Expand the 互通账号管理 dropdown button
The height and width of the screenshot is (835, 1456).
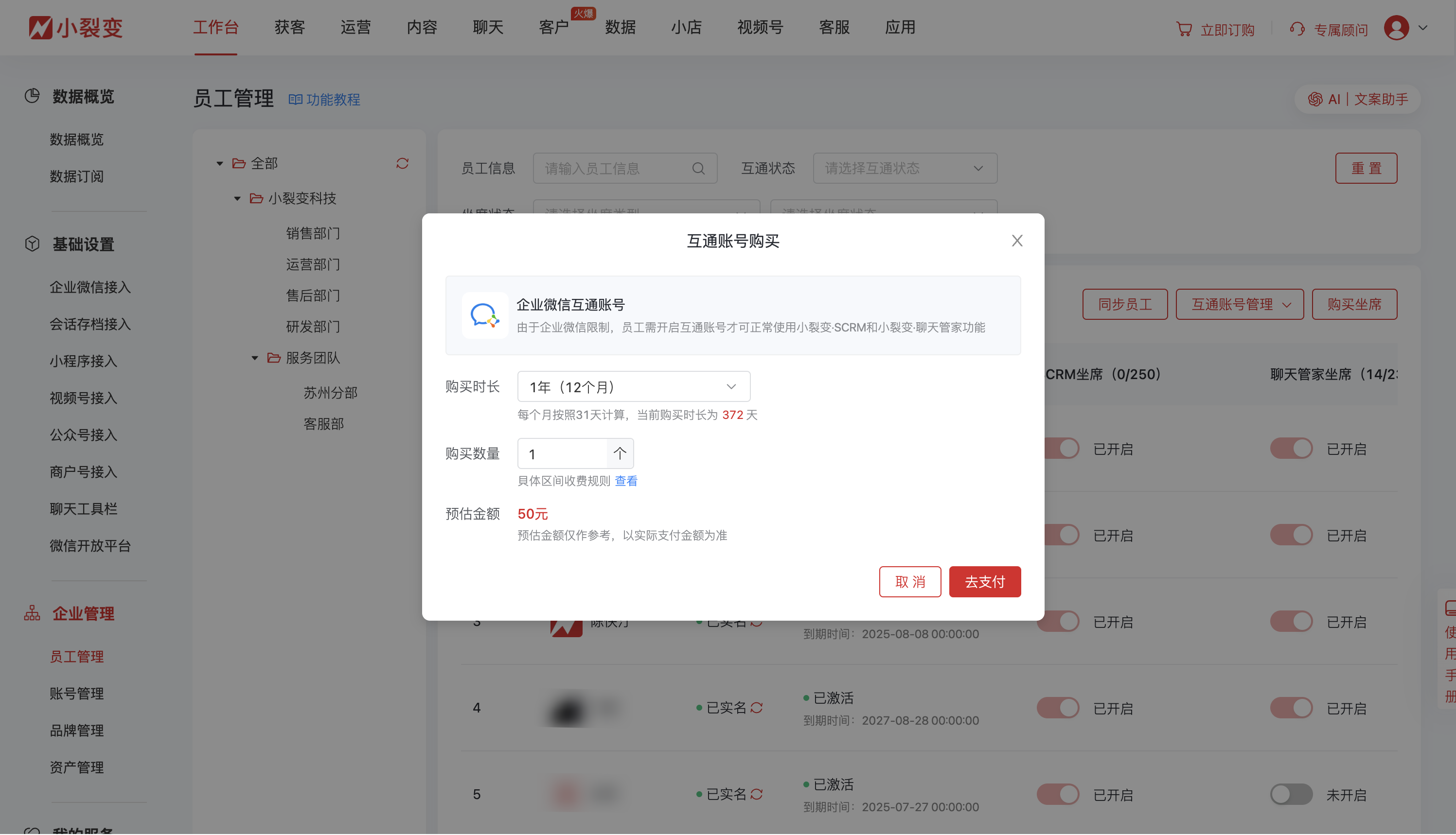[1240, 304]
